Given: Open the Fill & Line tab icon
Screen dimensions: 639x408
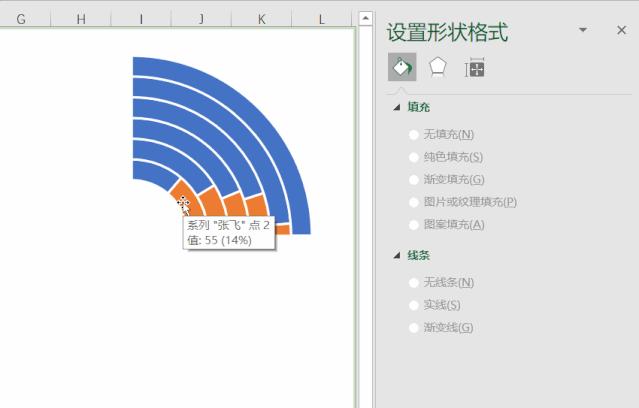Looking at the screenshot, I should 402,67.
